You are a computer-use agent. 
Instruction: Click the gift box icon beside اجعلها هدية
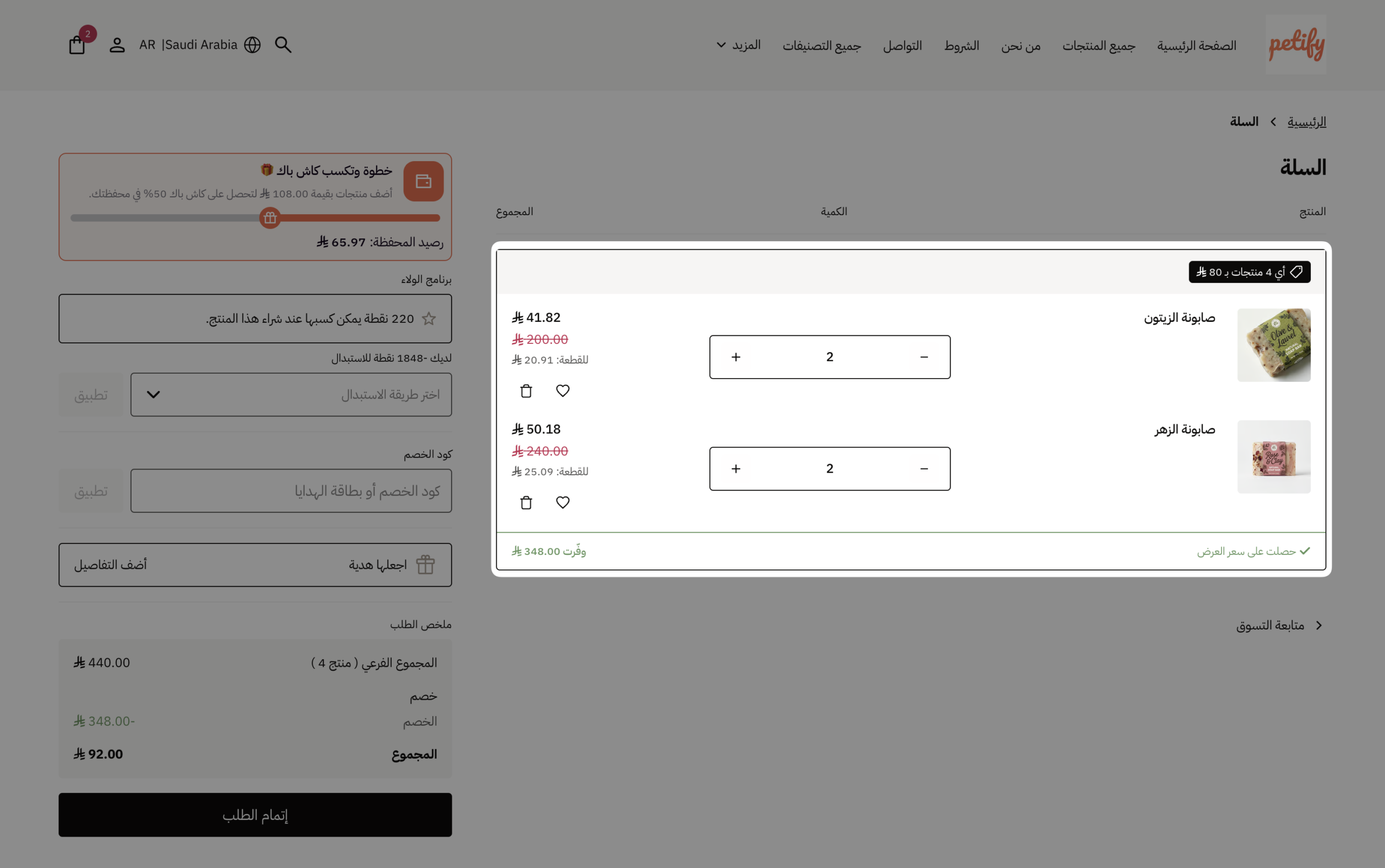[425, 565]
